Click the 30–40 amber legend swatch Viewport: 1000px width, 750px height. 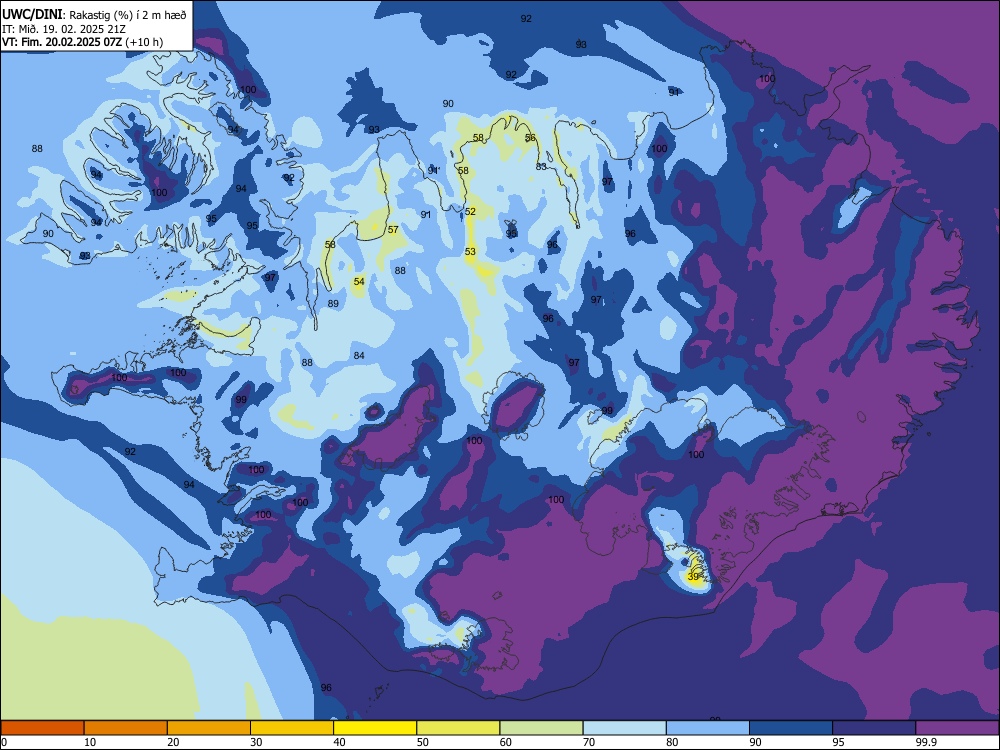click(x=292, y=728)
